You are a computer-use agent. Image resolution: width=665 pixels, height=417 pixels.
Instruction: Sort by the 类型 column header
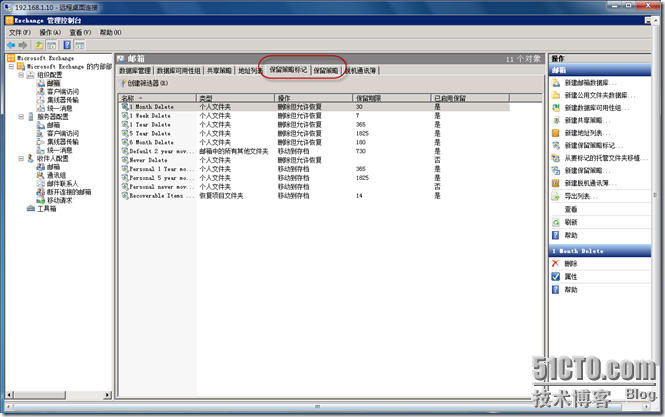pyautogui.click(x=236, y=98)
